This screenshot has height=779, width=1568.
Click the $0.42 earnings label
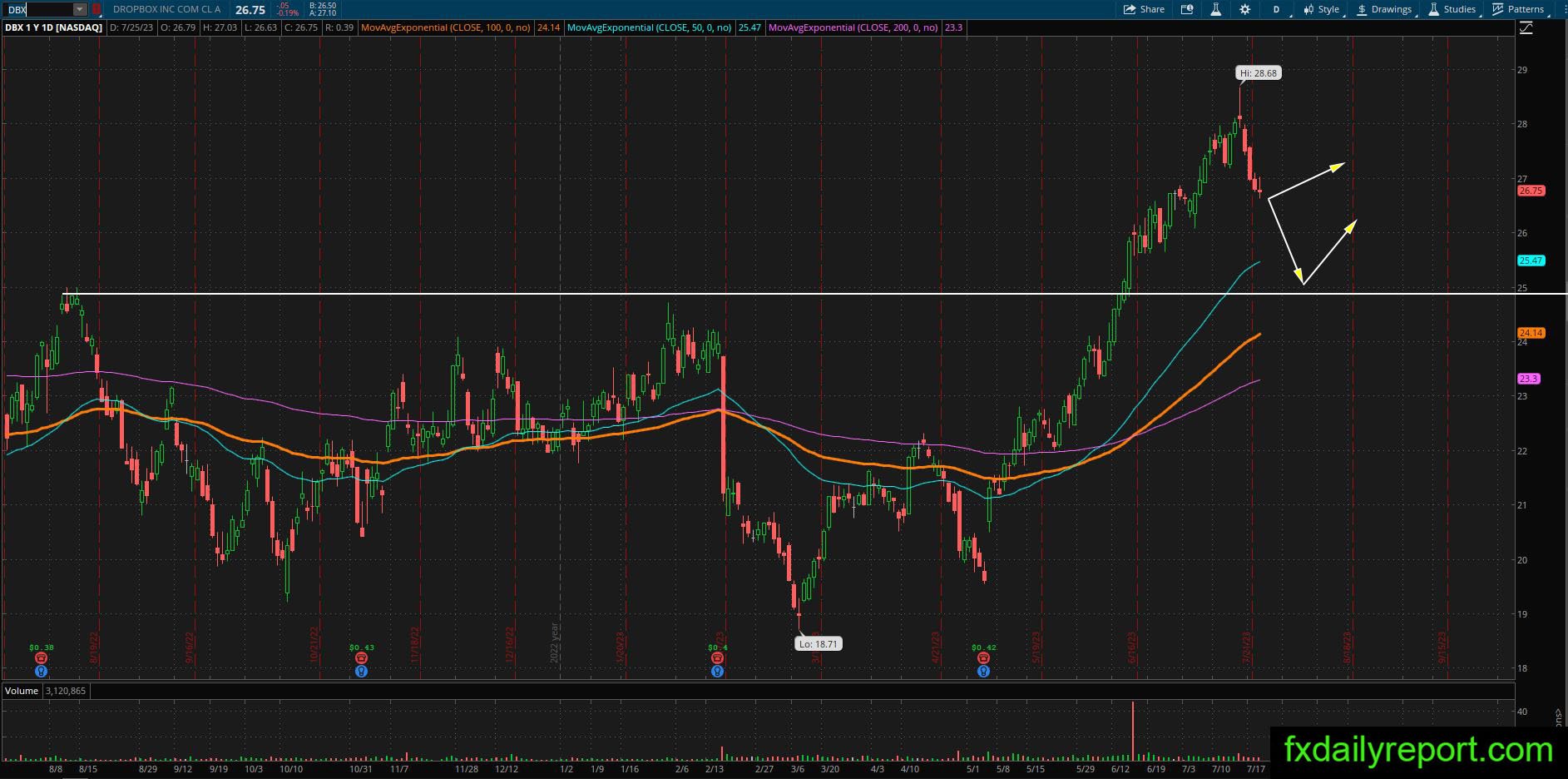pyautogui.click(x=983, y=648)
